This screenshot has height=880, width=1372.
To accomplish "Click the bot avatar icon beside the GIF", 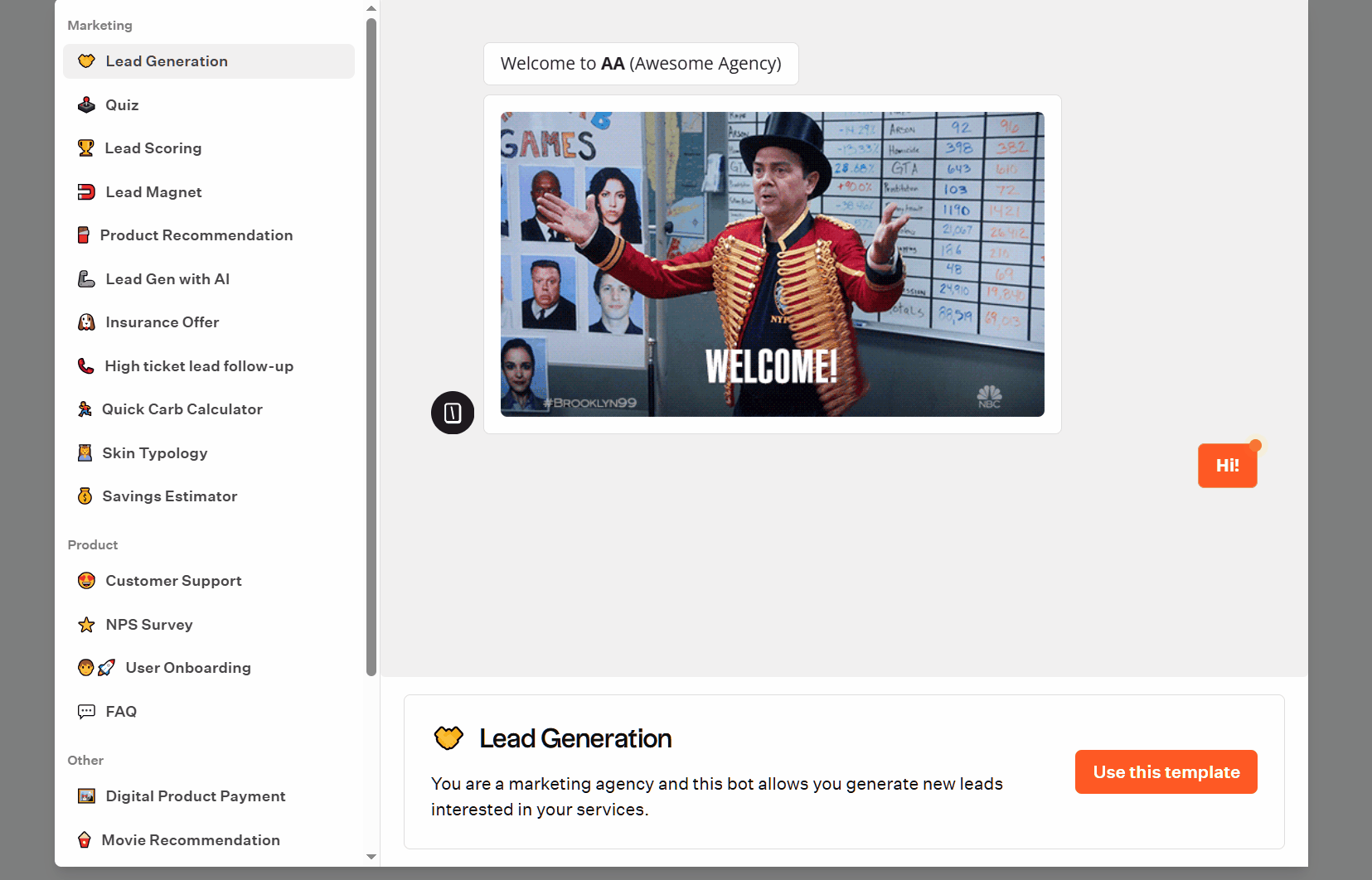I will [453, 413].
